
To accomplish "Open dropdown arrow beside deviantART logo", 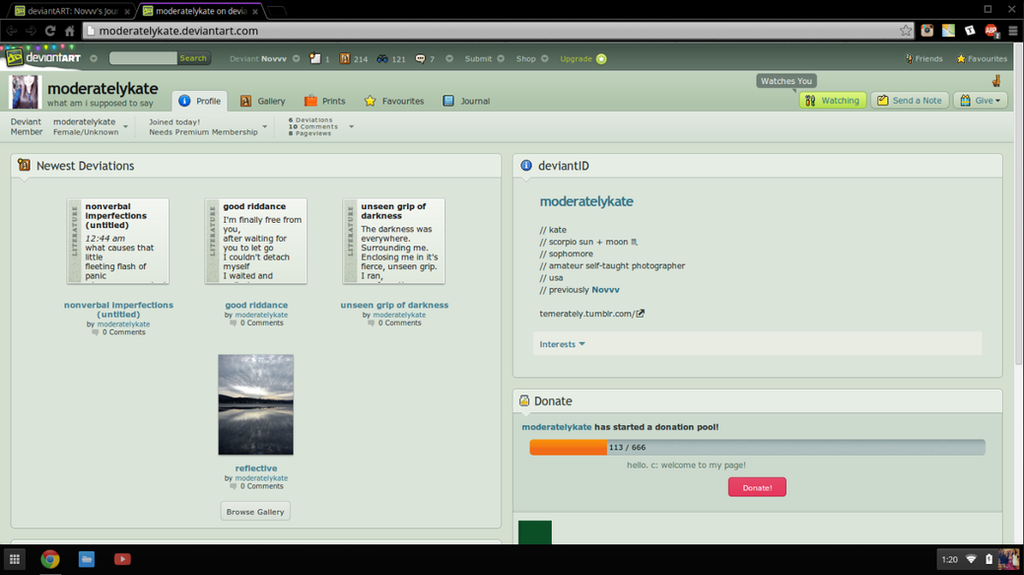I will pyautogui.click(x=93, y=59).
